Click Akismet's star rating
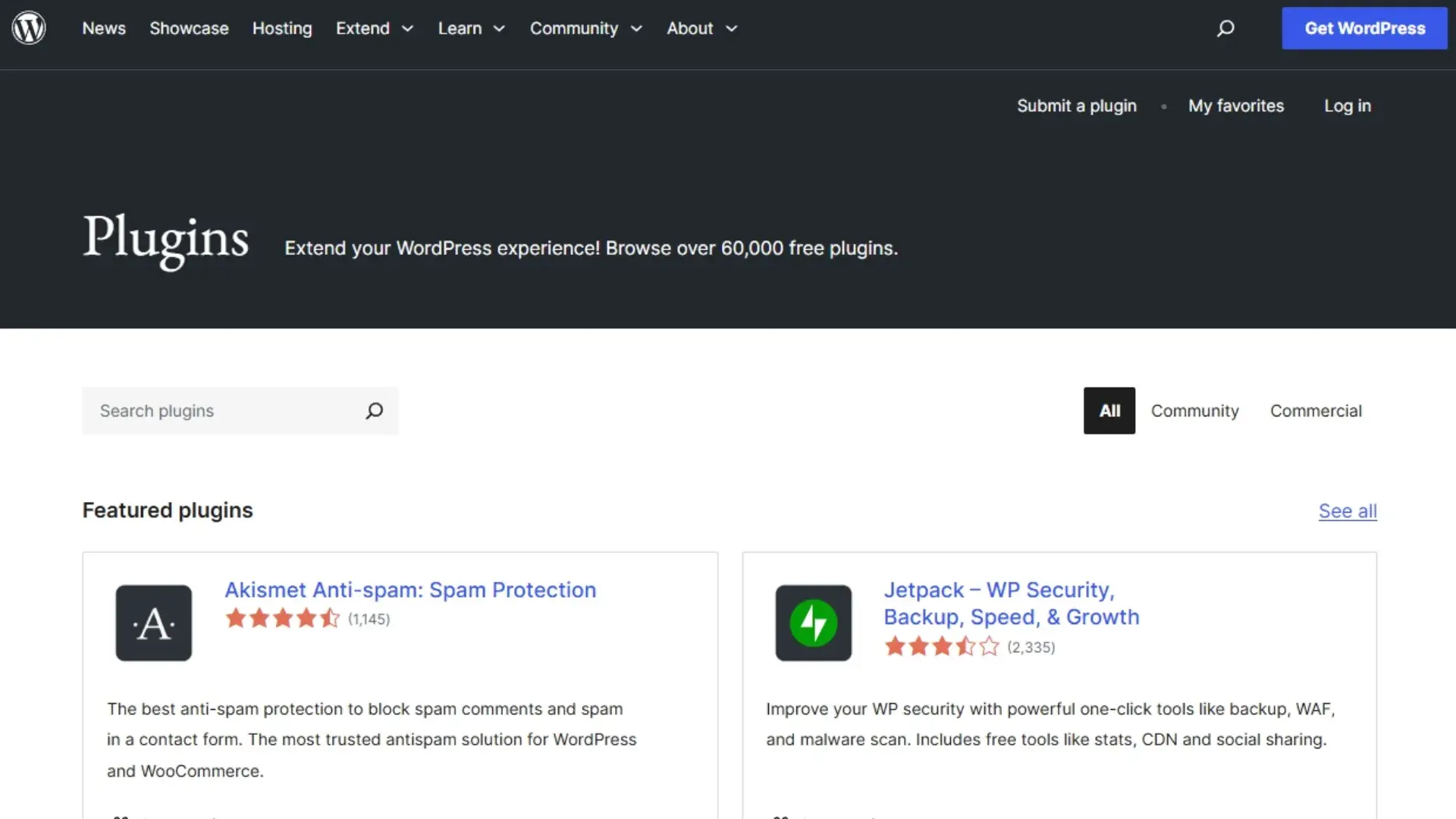 click(282, 619)
